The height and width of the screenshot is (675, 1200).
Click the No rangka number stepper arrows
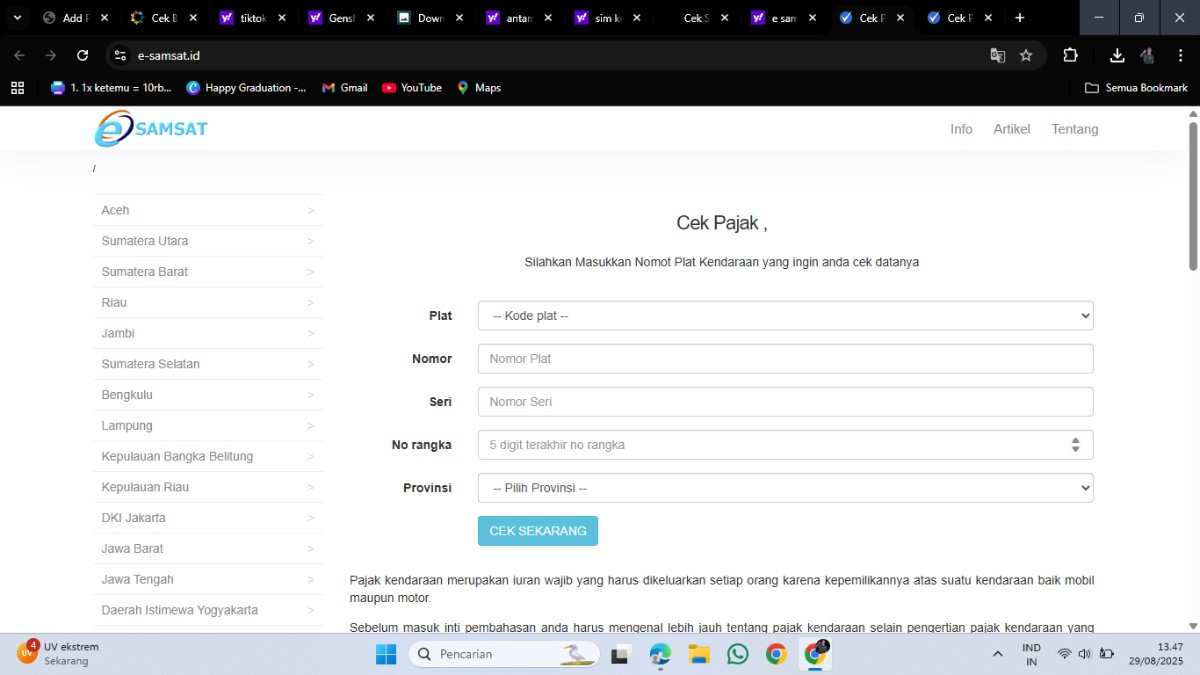click(1075, 445)
